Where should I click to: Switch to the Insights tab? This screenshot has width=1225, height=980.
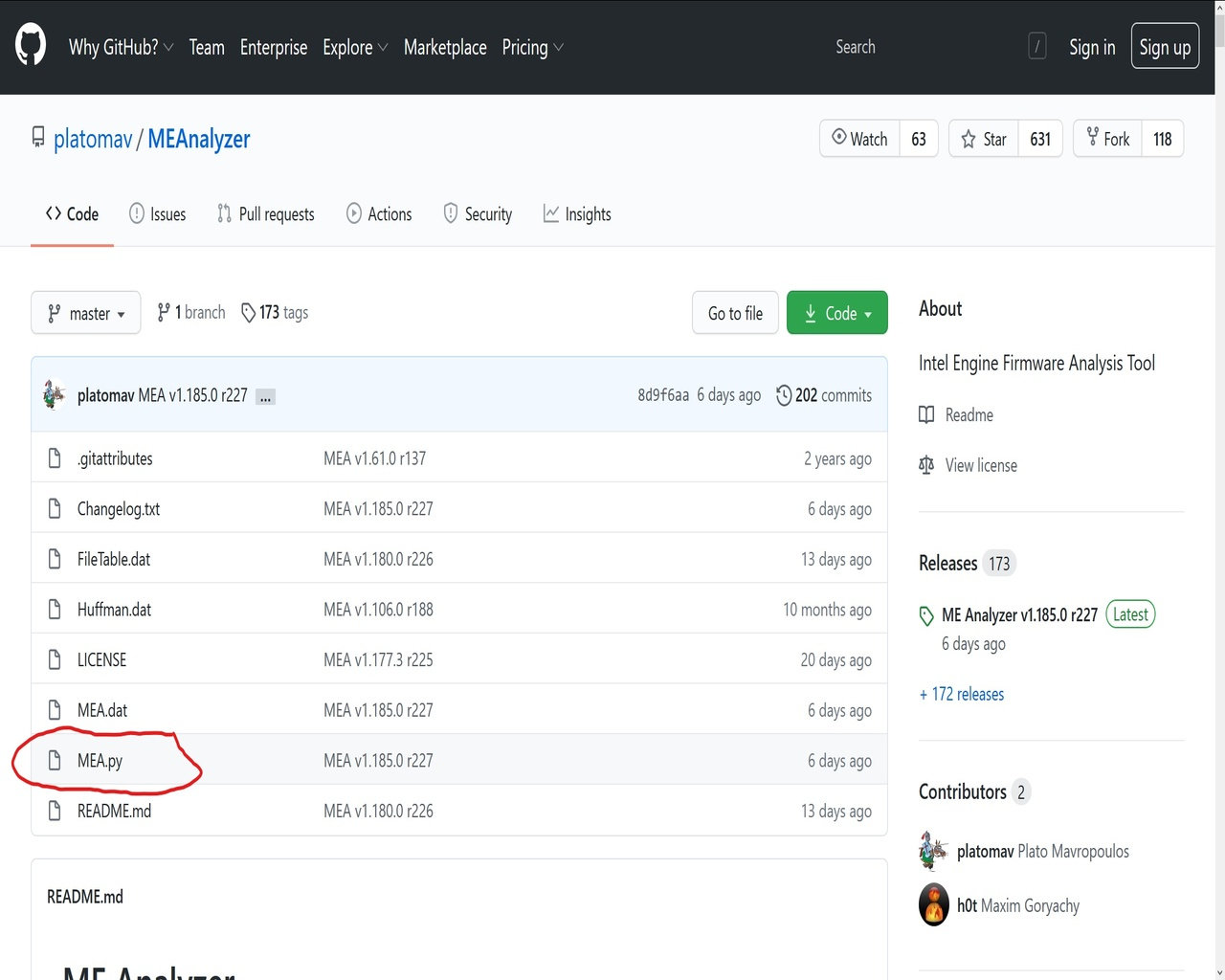pyautogui.click(x=577, y=214)
